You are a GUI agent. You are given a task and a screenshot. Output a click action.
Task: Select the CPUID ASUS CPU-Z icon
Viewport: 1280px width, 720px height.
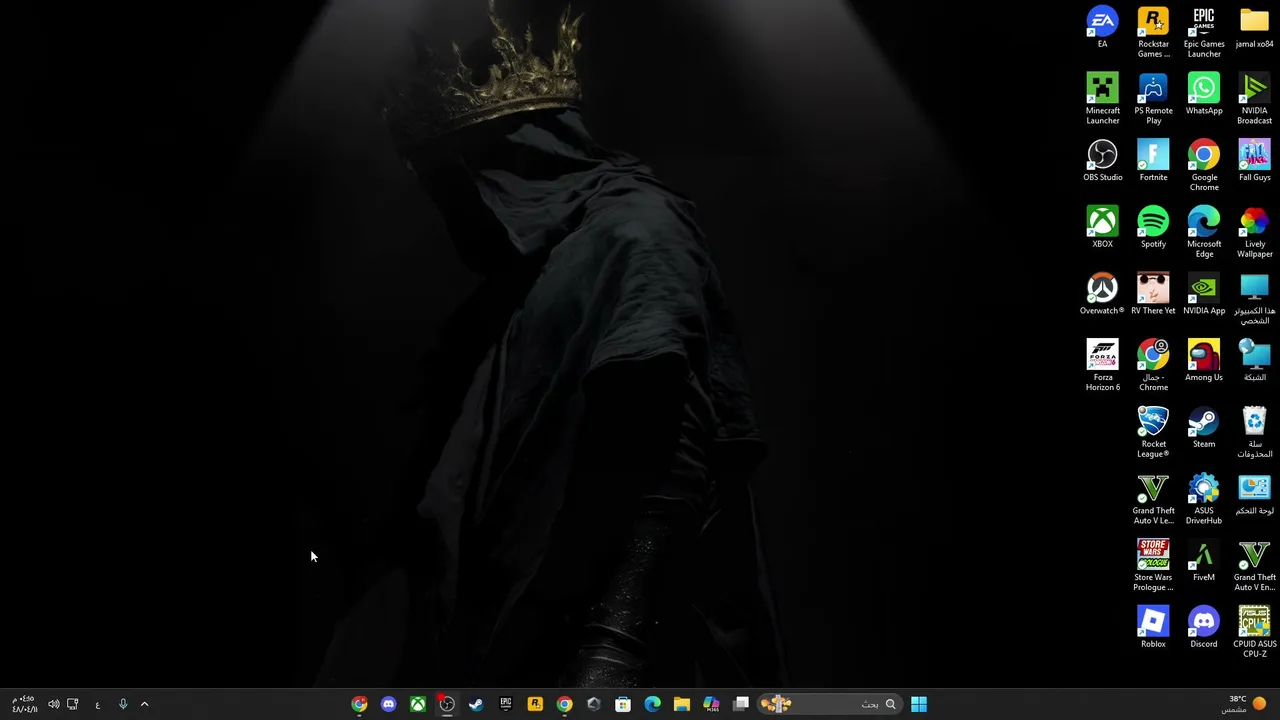coord(1254,632)
